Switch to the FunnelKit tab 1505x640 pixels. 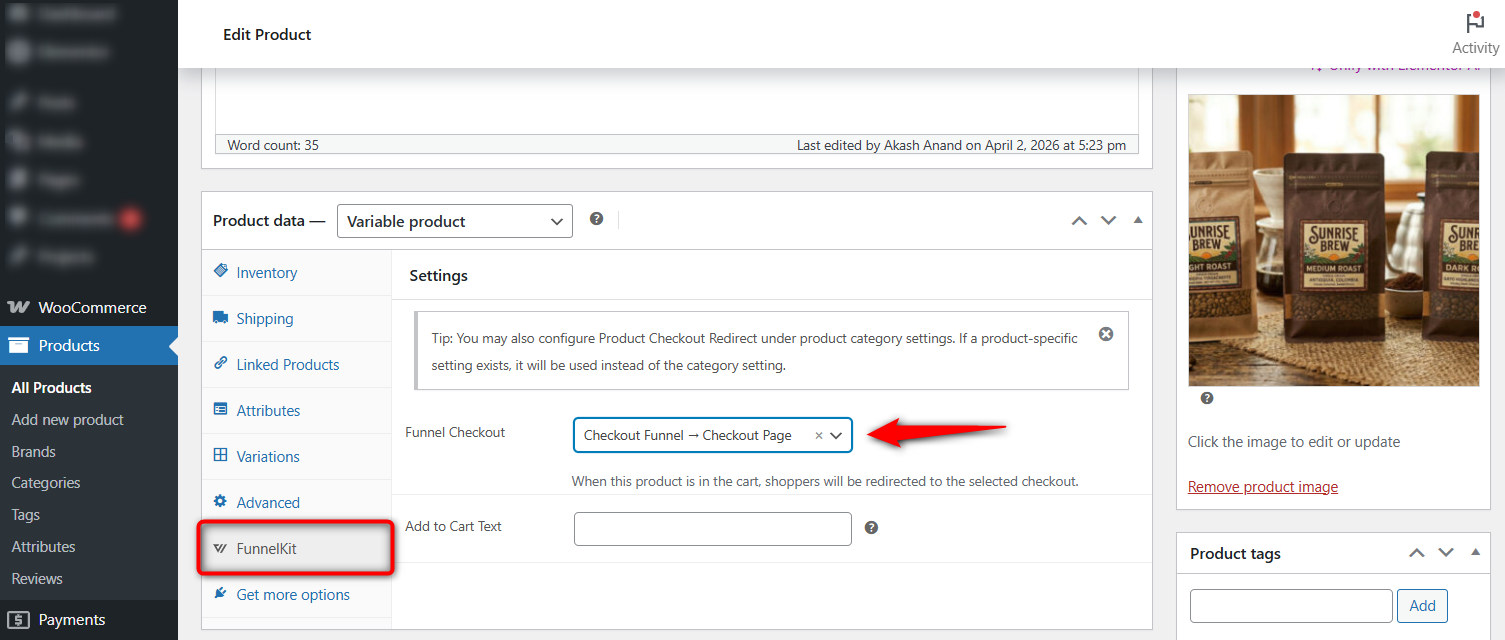pos(265,548)
